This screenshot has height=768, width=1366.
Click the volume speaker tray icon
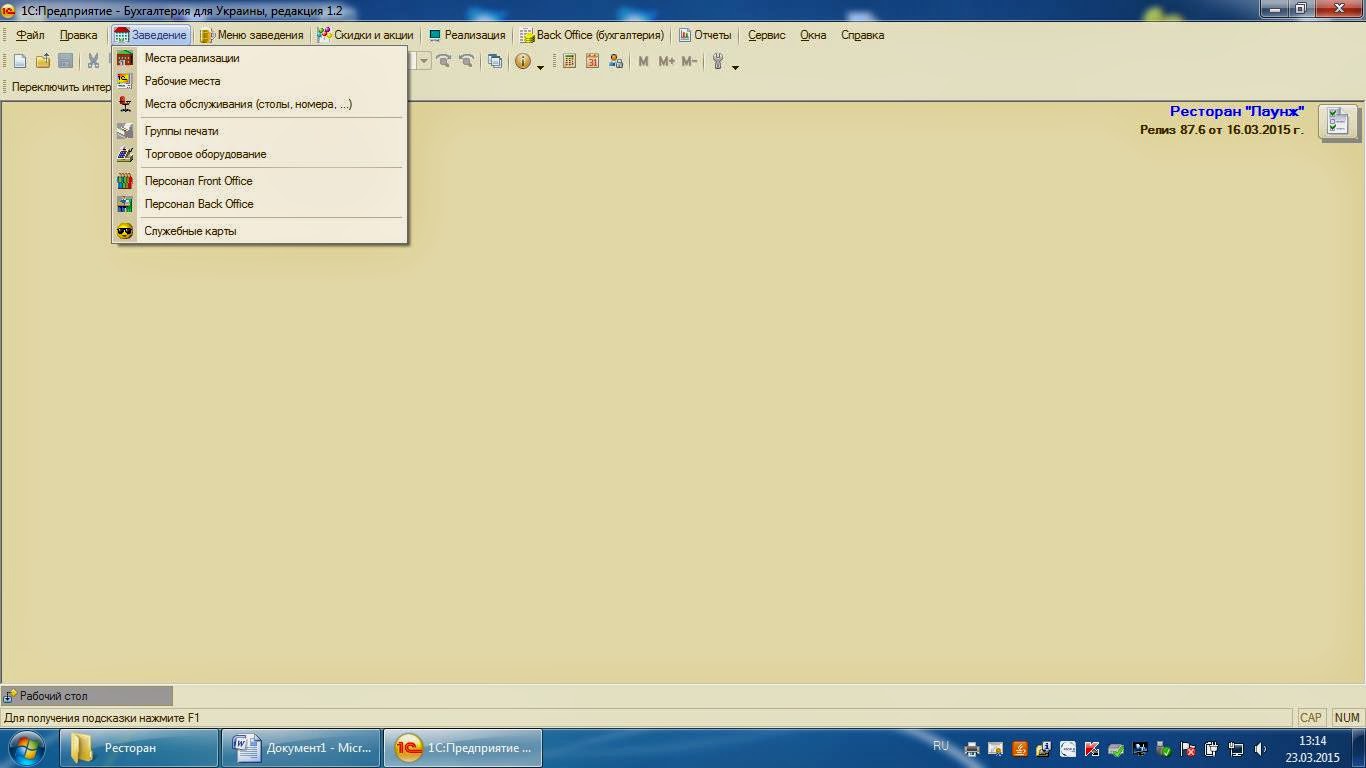point(1259,749)
